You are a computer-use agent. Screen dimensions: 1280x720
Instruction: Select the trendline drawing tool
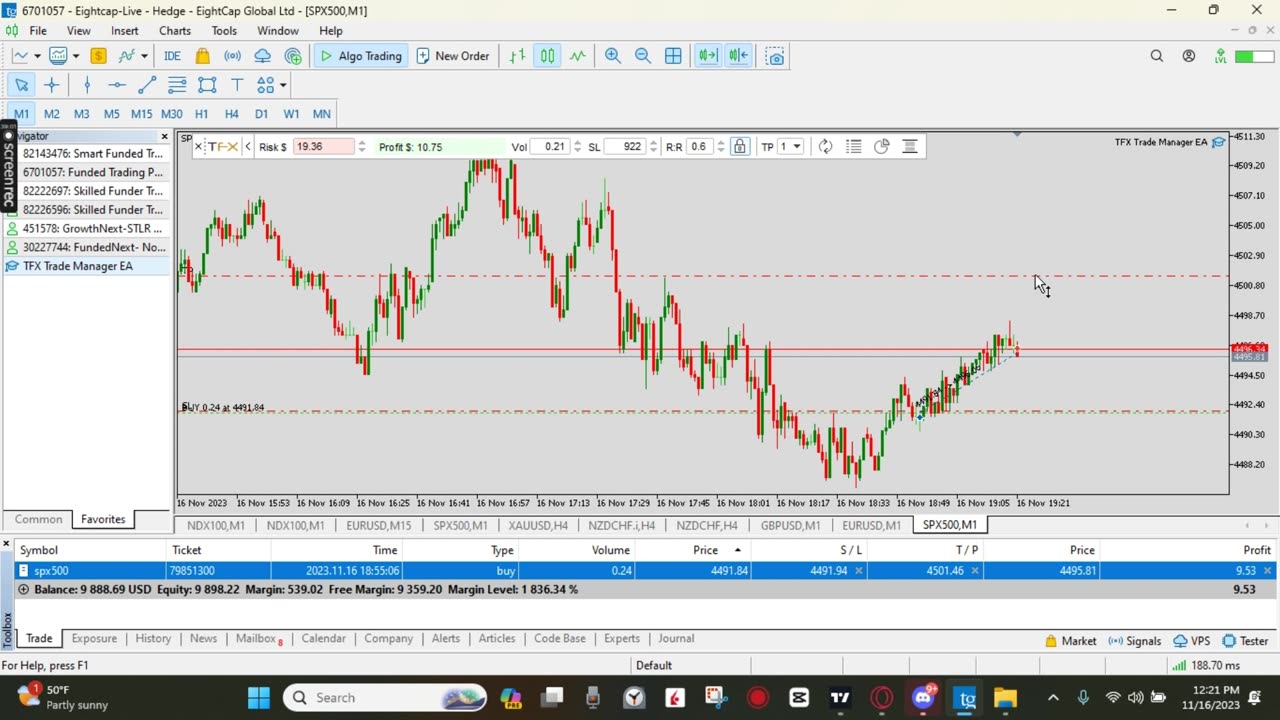(147, 85)
